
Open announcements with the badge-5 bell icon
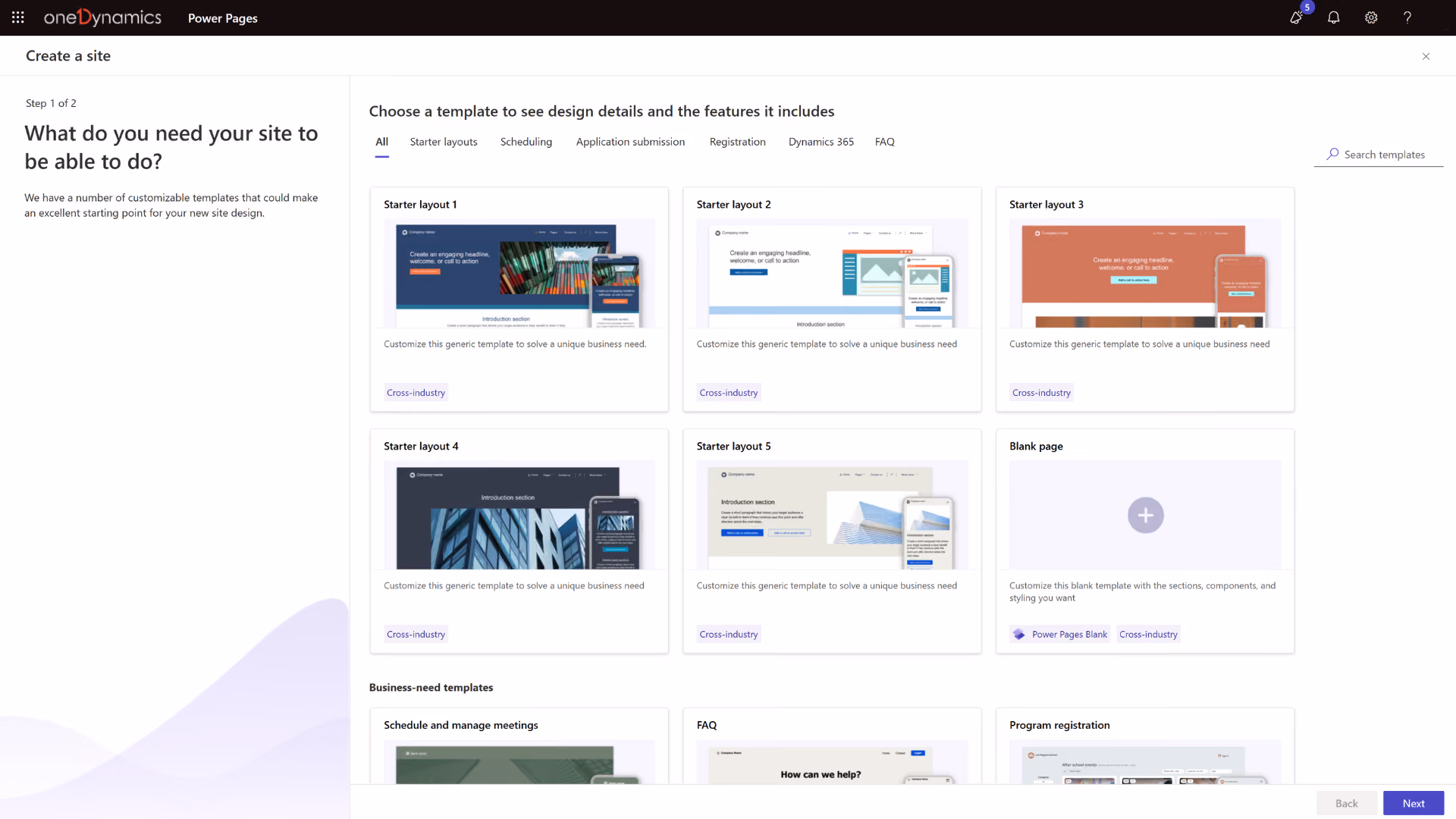pos(1298,17)
